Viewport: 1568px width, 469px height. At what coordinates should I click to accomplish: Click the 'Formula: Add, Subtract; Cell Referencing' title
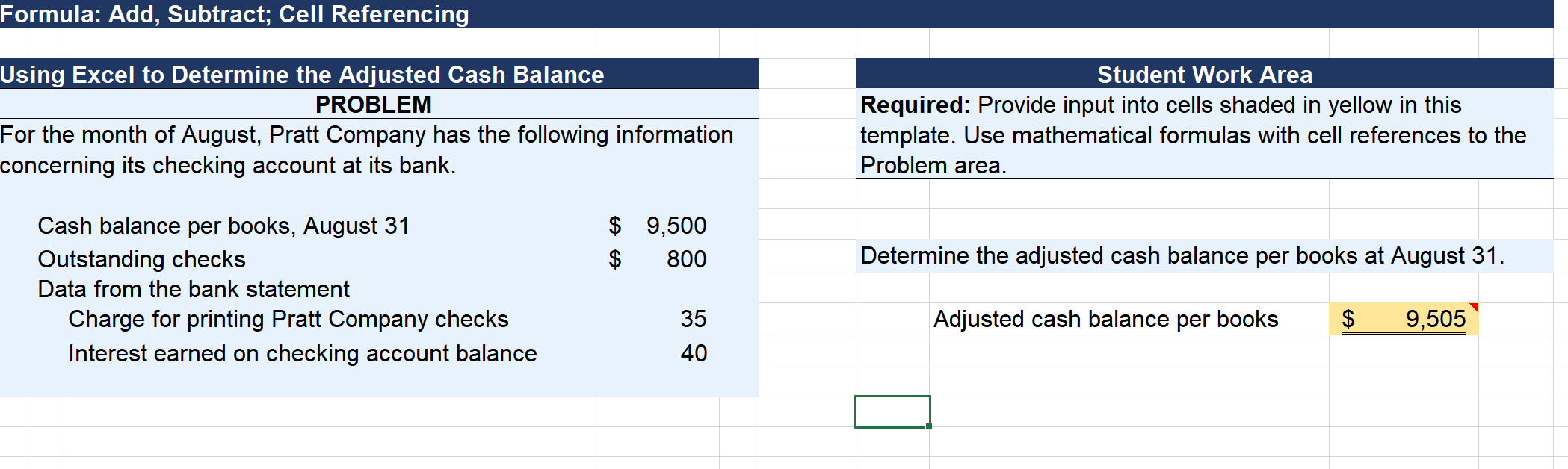pos(235,14)
